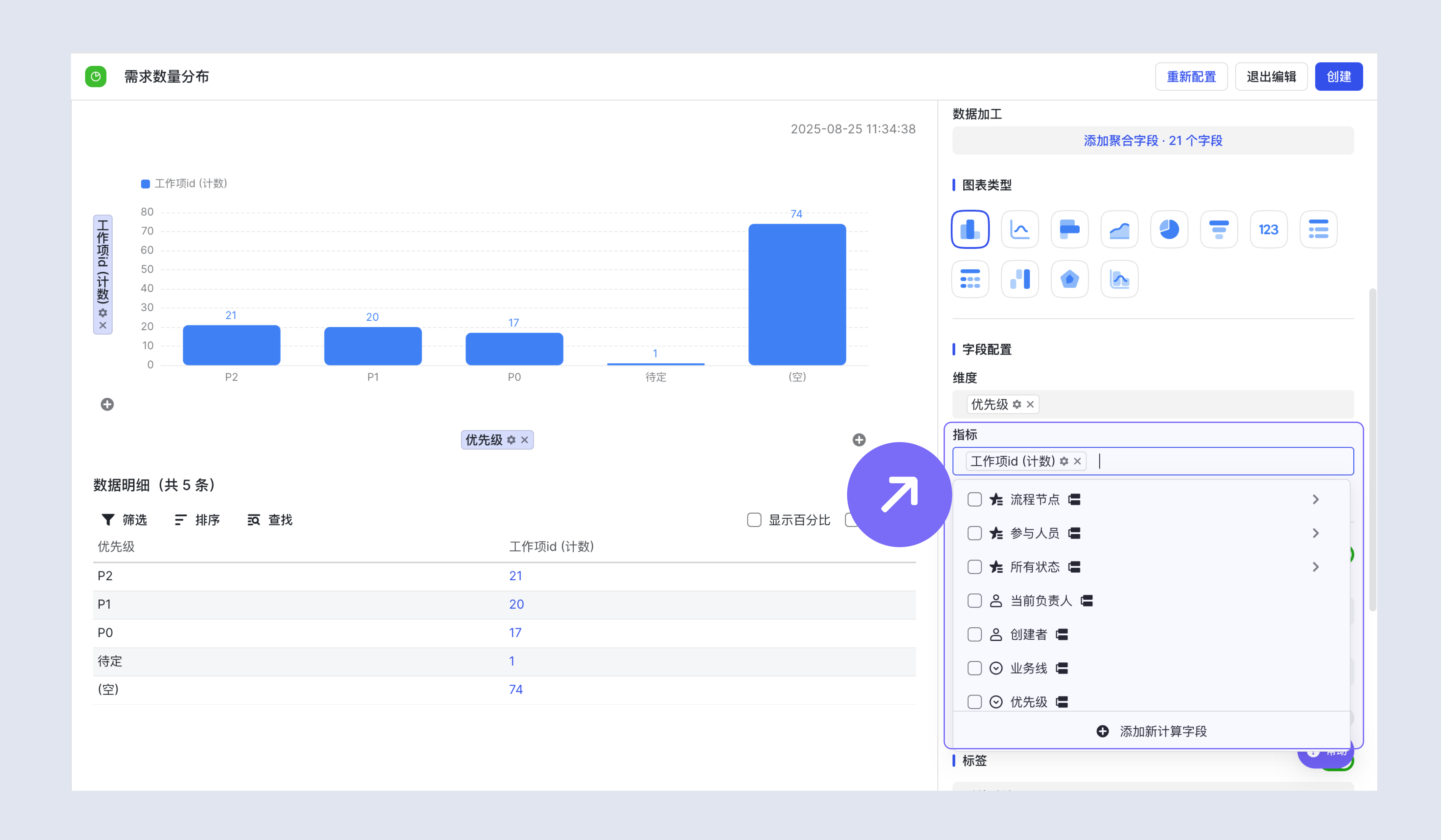Screen dimensions: 1441x840
Task: Remove 优先级 tag below the chart
Action: [524, 440]
